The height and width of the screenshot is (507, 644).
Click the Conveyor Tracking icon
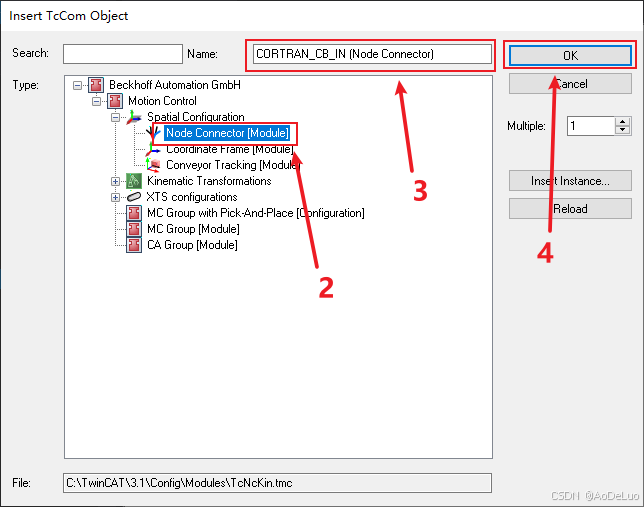153,165
